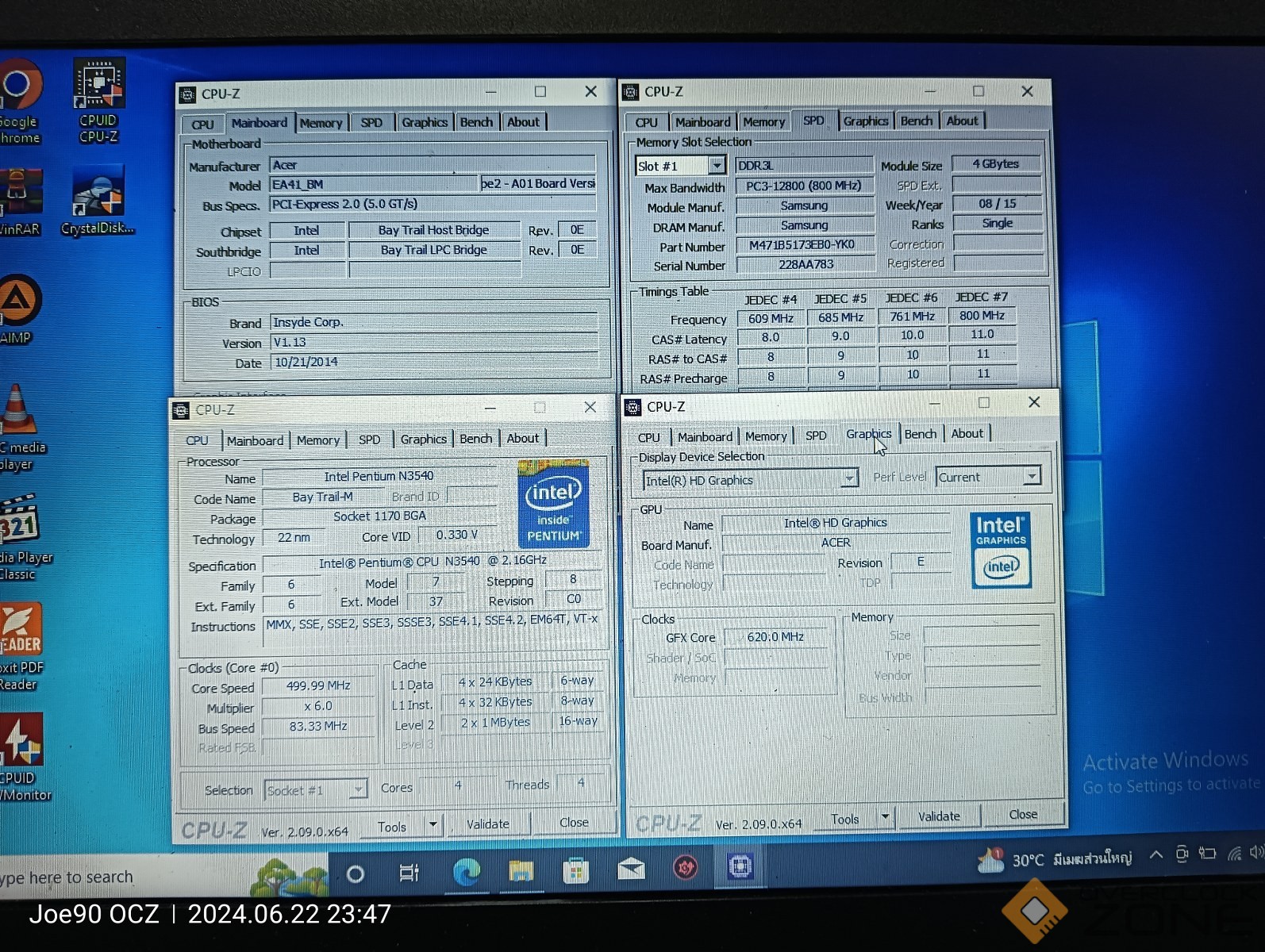This screenshot has width=1265, height=952.
Task: Click the Cortana circle taskbar icon
Action: pos(356,874)
